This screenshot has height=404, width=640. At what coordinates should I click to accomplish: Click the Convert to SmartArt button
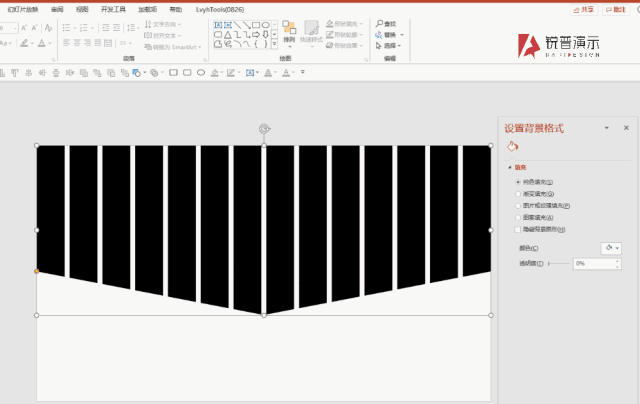point(173,47)
